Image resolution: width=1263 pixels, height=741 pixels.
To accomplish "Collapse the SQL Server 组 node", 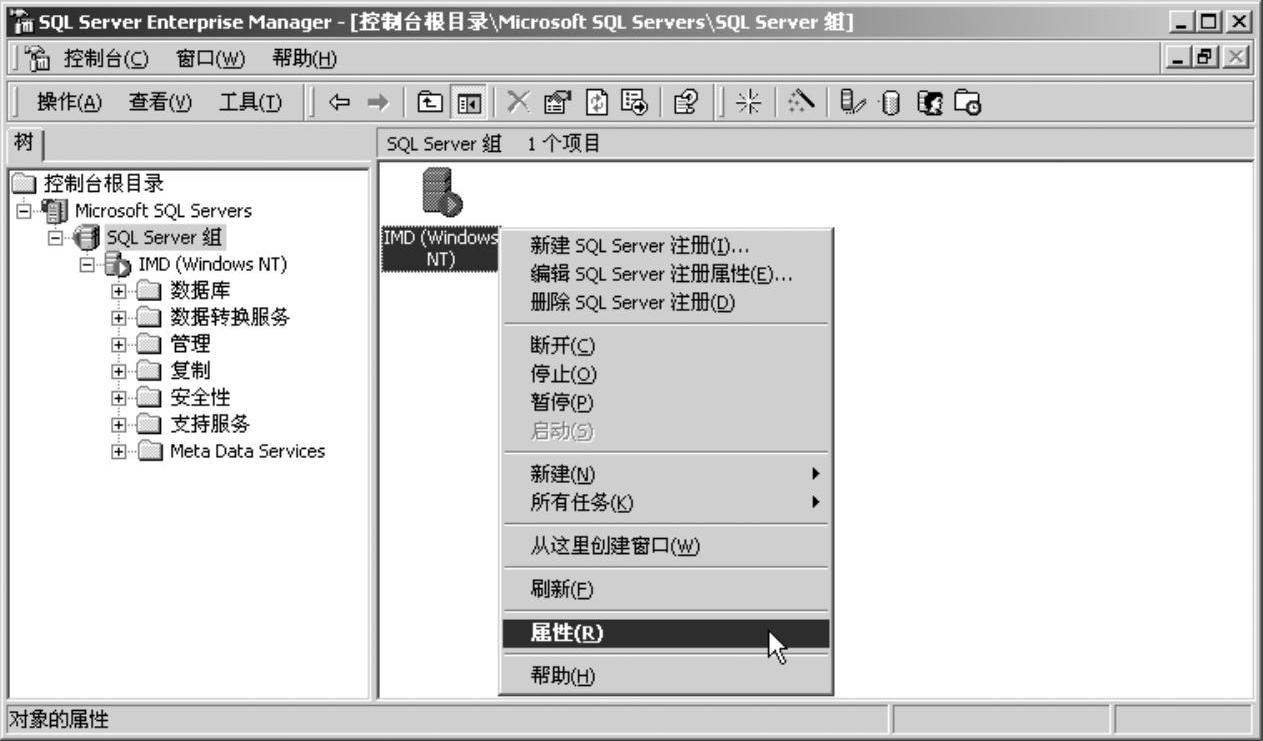I will (x=56, y=238).
